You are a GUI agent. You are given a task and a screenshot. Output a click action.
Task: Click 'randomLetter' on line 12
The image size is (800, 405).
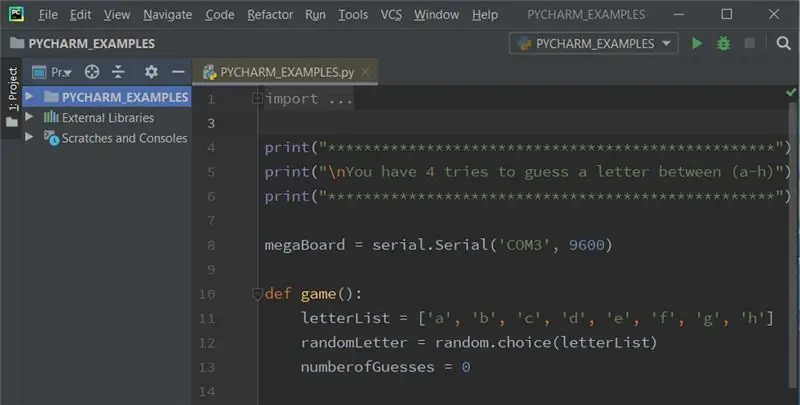[x=354, y=343]
